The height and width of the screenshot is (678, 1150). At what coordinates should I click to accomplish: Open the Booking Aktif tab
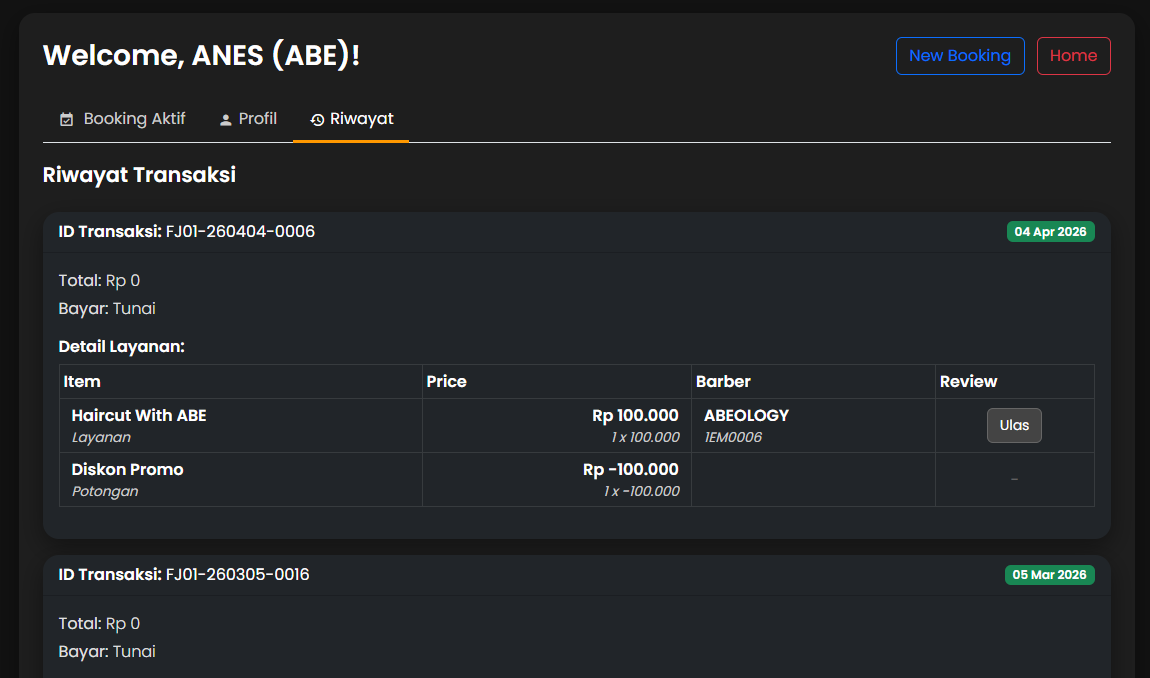[x=122, y=119]
